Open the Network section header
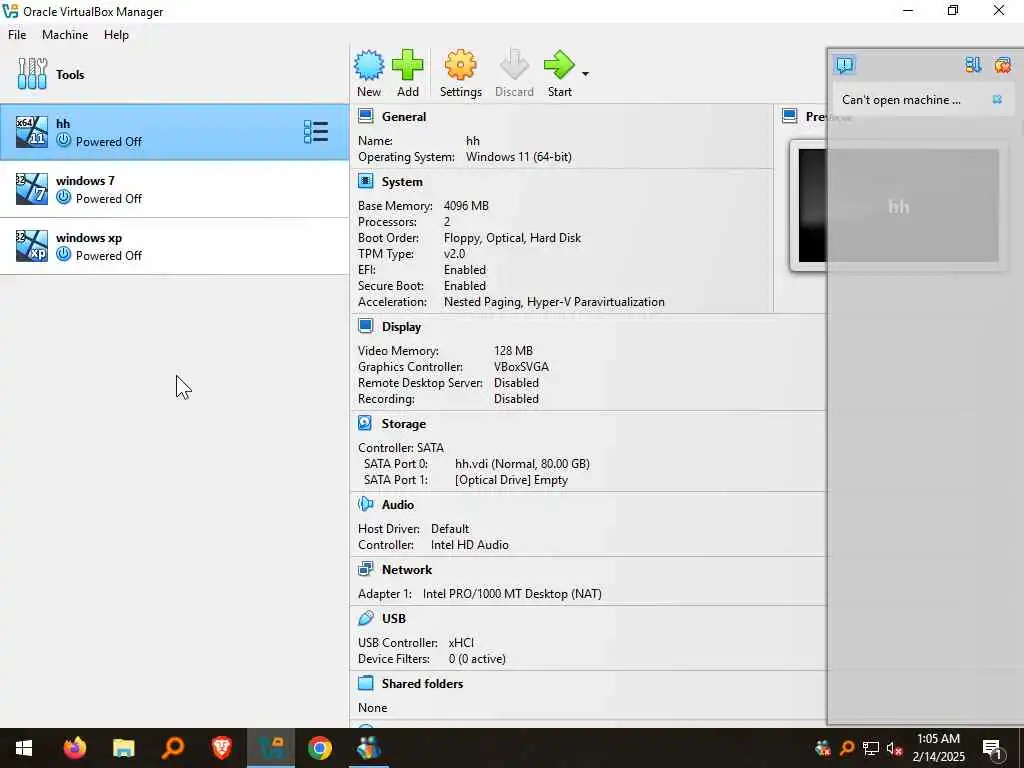Viewport: 1024px width, 768px height. coord(407,569)
